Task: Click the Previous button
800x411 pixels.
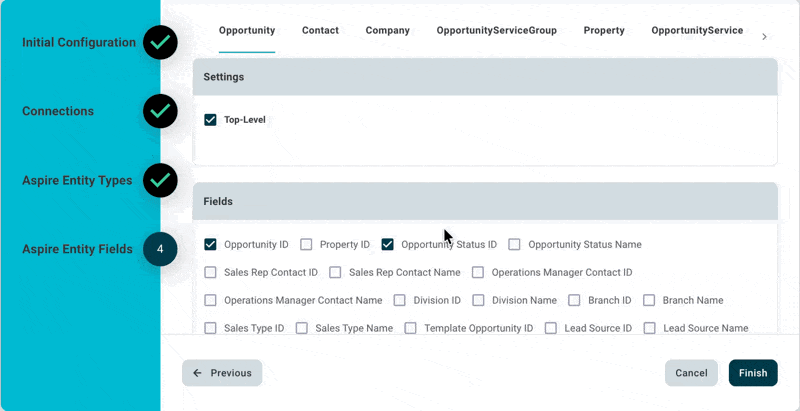Action: click(x=222, y=373)
